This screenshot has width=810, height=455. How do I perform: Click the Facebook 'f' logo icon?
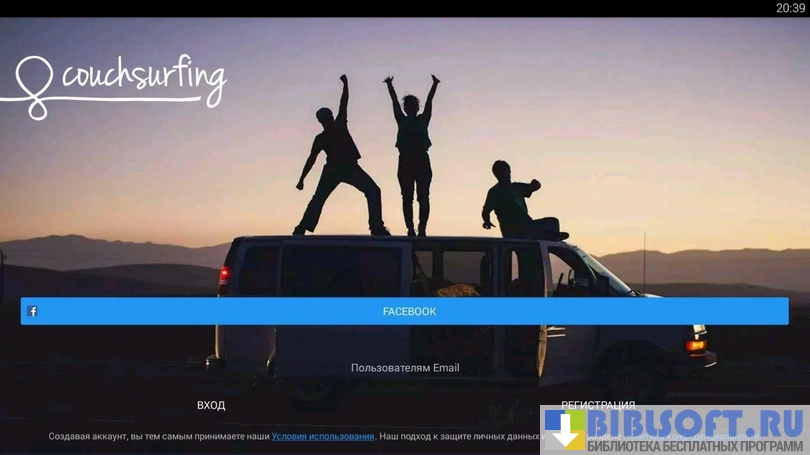(33, 311)
